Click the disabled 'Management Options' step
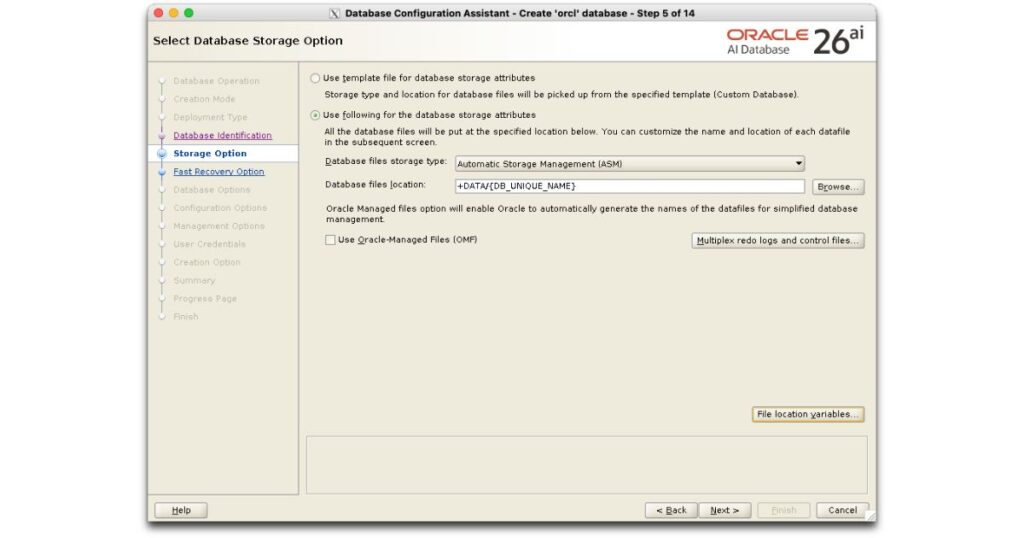The height and width of the screenshot is (538, 1024). tap(219, 227)
